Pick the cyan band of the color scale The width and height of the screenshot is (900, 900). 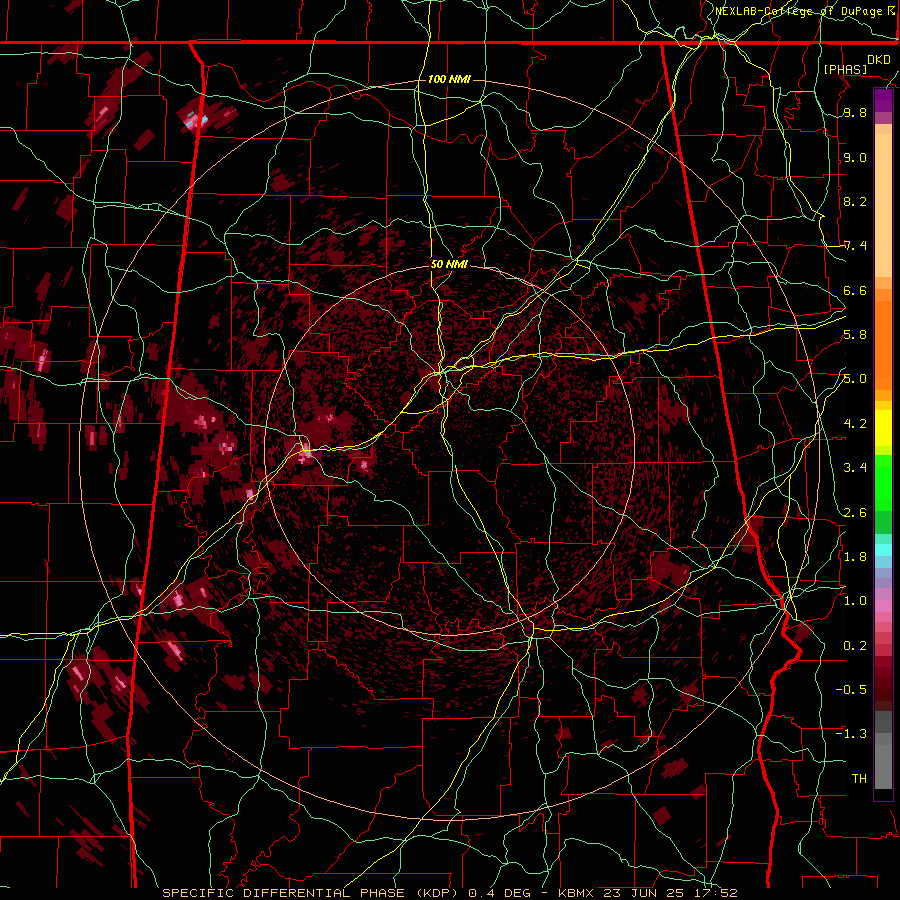coord(883,550)
